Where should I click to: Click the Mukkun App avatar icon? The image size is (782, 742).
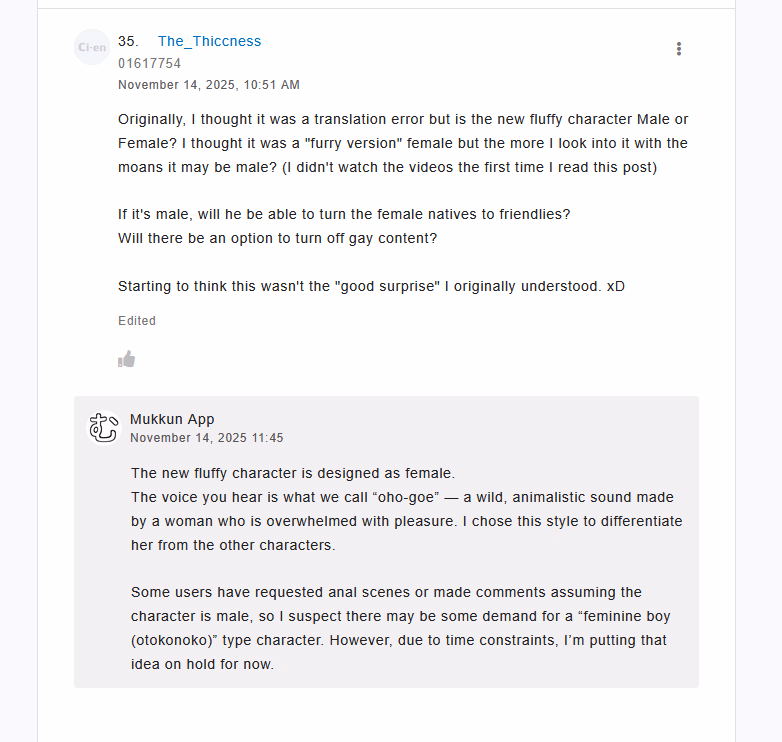click(104, 427)
